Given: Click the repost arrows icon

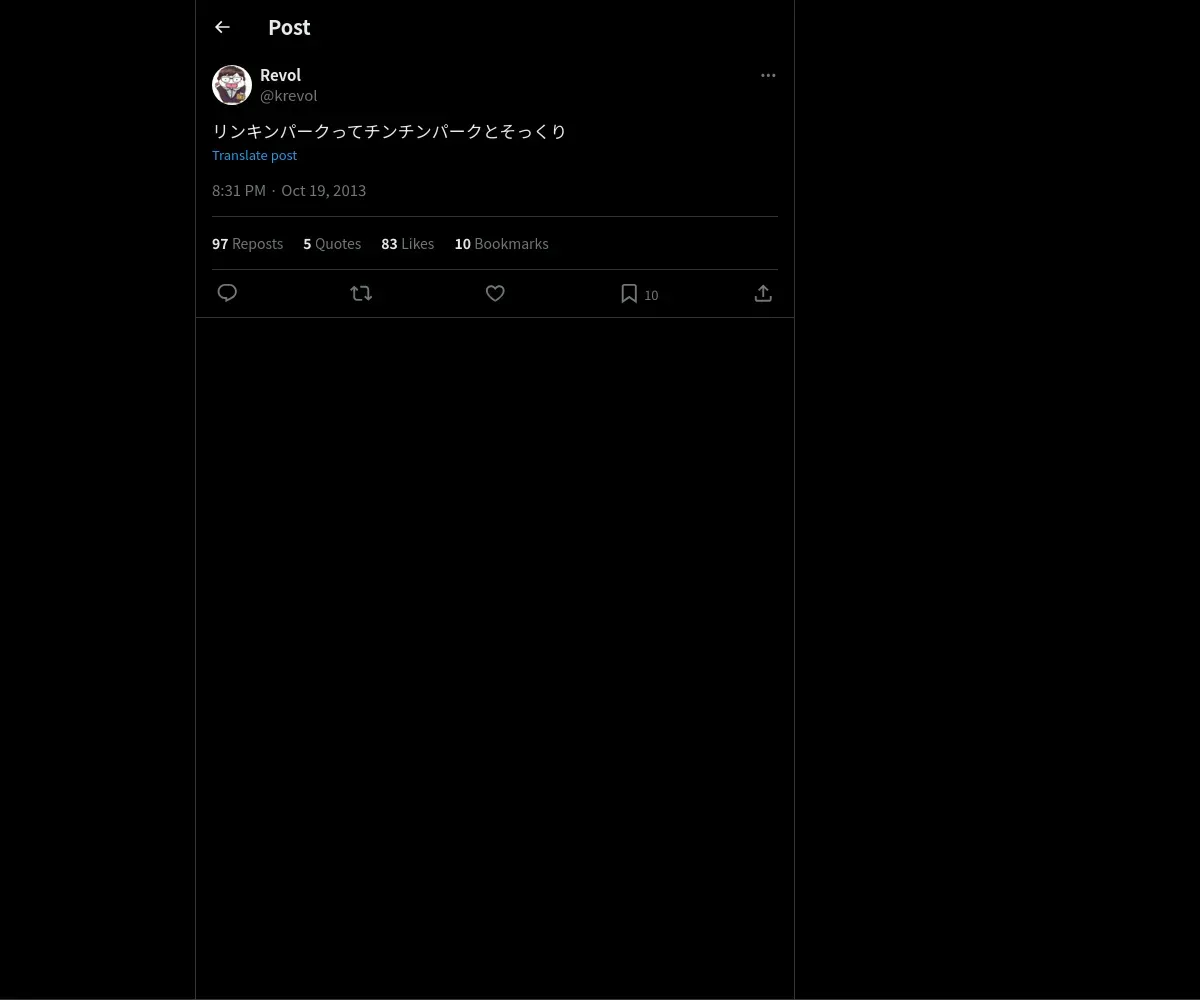Looking at the screenshot, I should (361, 293).
